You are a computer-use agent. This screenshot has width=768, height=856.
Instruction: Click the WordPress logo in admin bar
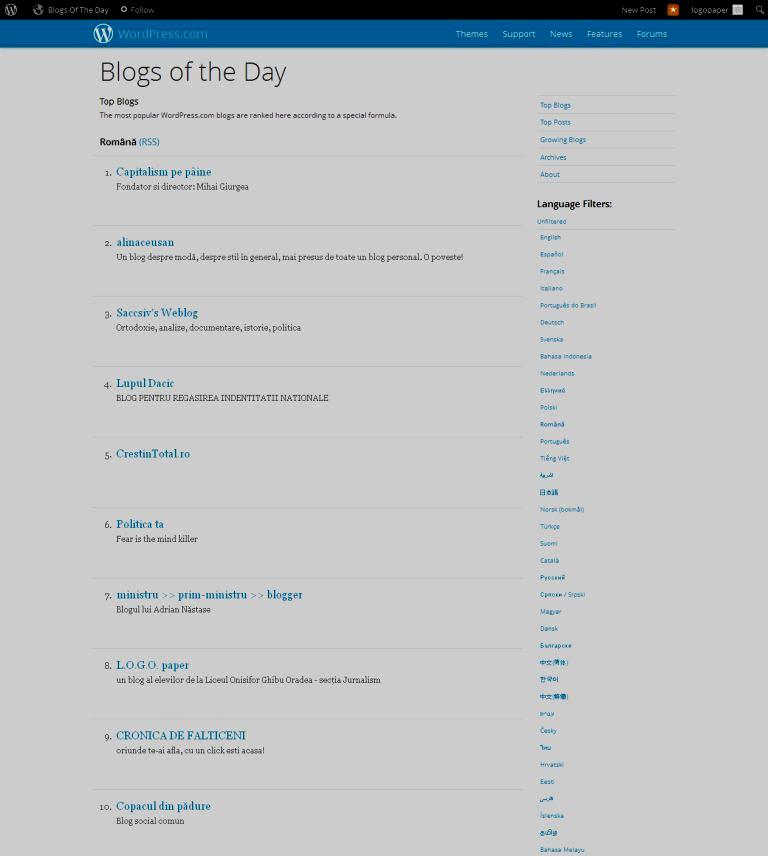click(x=11, y=10)
